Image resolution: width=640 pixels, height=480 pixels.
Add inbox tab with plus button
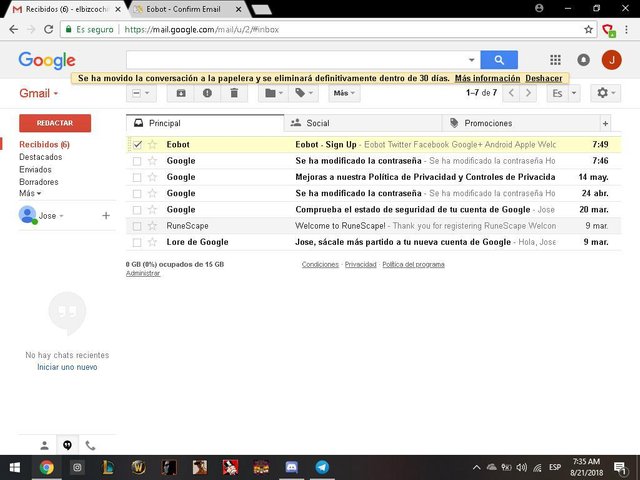point(605,123)
